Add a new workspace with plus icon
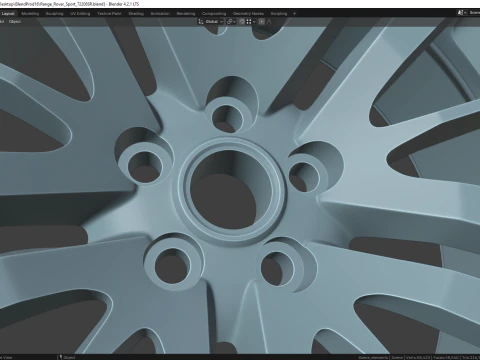 pos(294,14)
